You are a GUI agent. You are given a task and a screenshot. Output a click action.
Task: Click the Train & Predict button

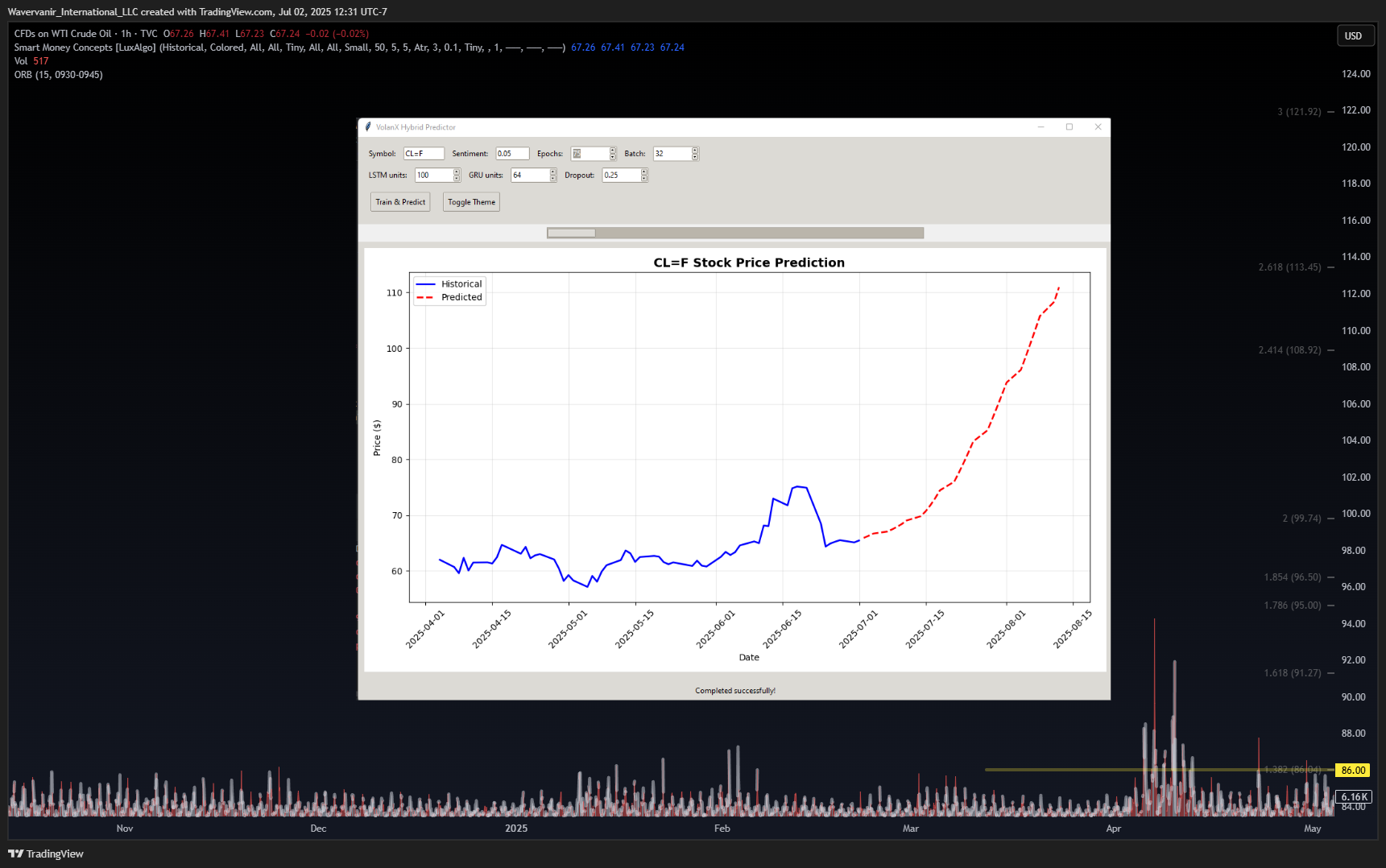(x=400, y=202)
